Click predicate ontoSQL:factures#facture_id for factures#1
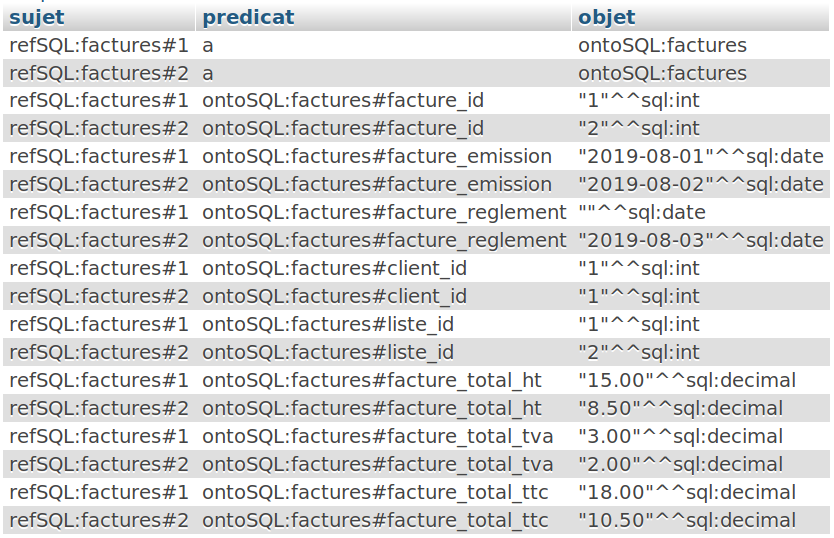 coord(343,101)
